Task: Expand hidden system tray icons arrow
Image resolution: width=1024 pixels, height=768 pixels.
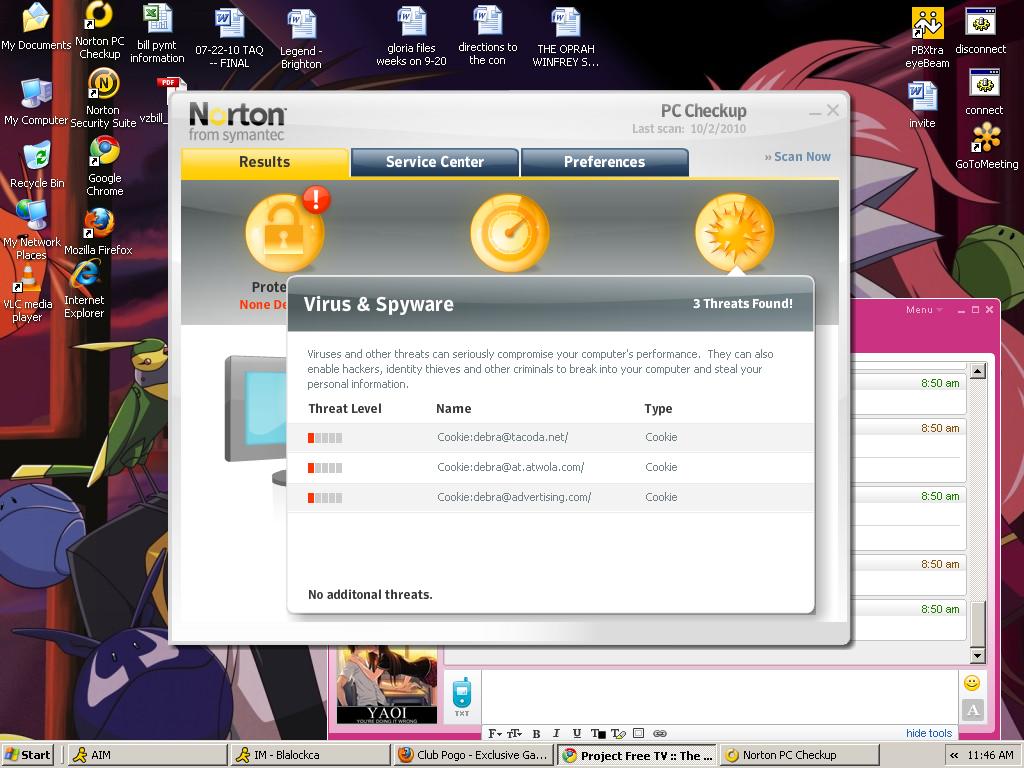Action: (954, 755)
